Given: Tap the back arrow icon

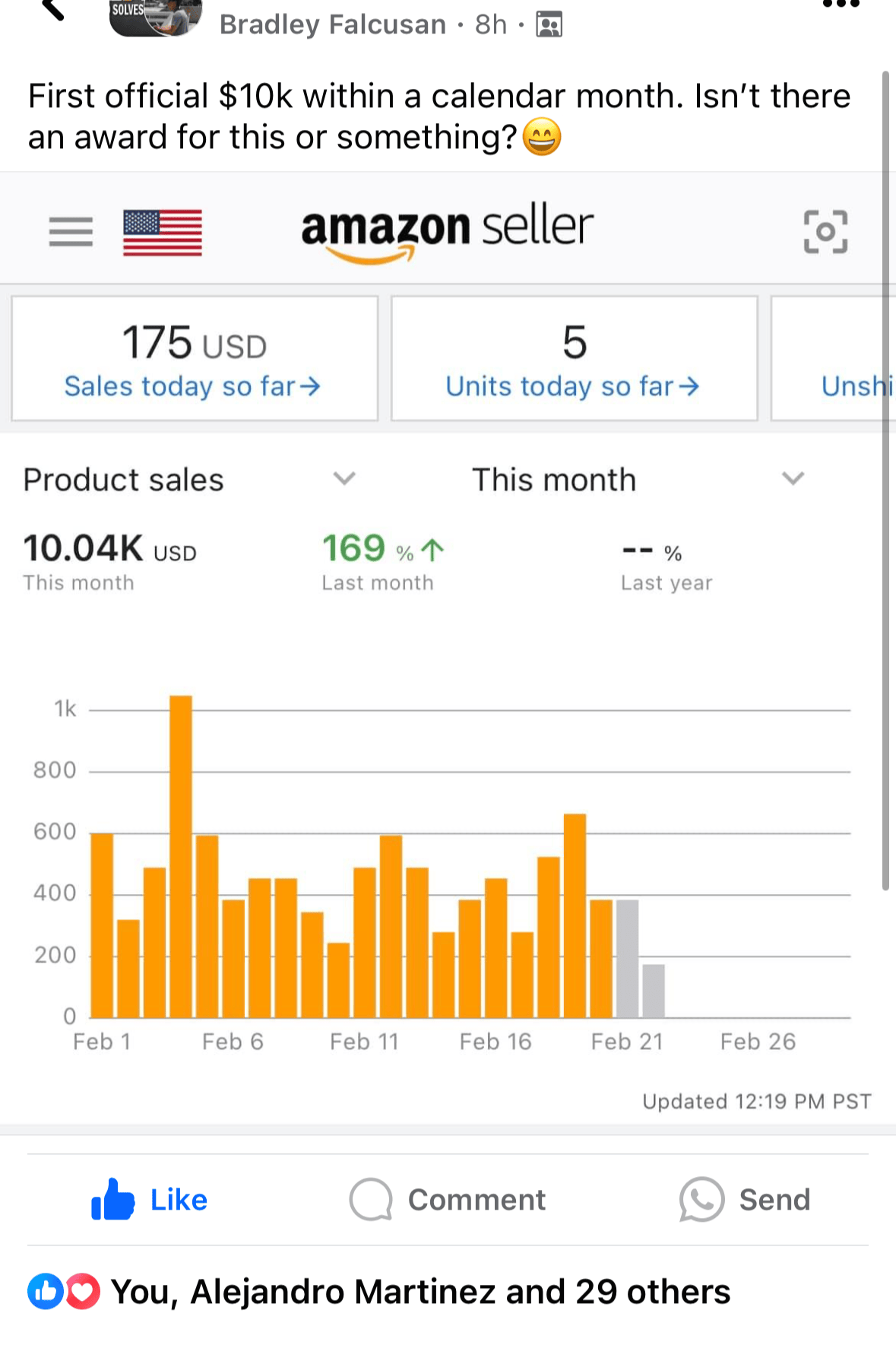Looking at the screenshot, I should (52, 9).
